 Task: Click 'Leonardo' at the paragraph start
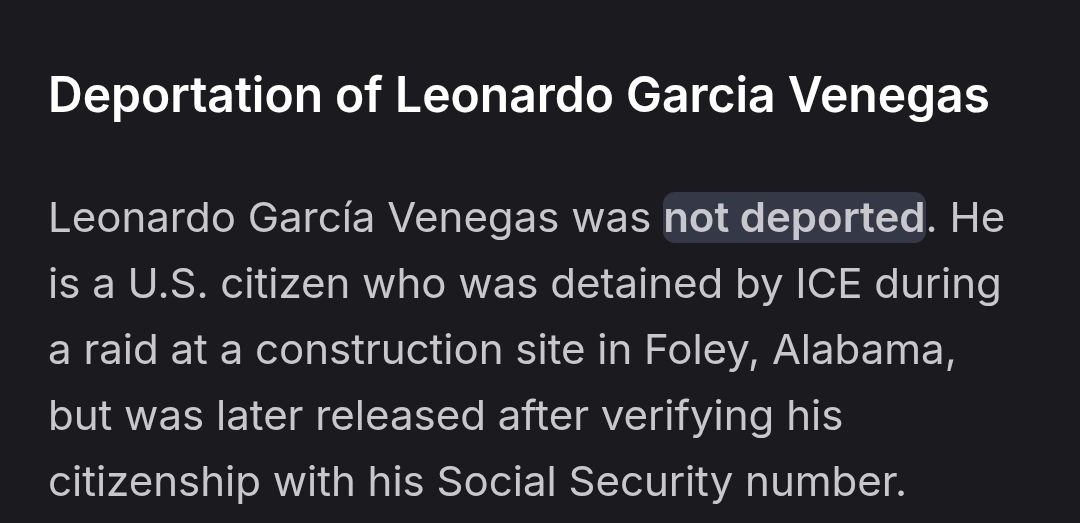[x=142, y=218]
